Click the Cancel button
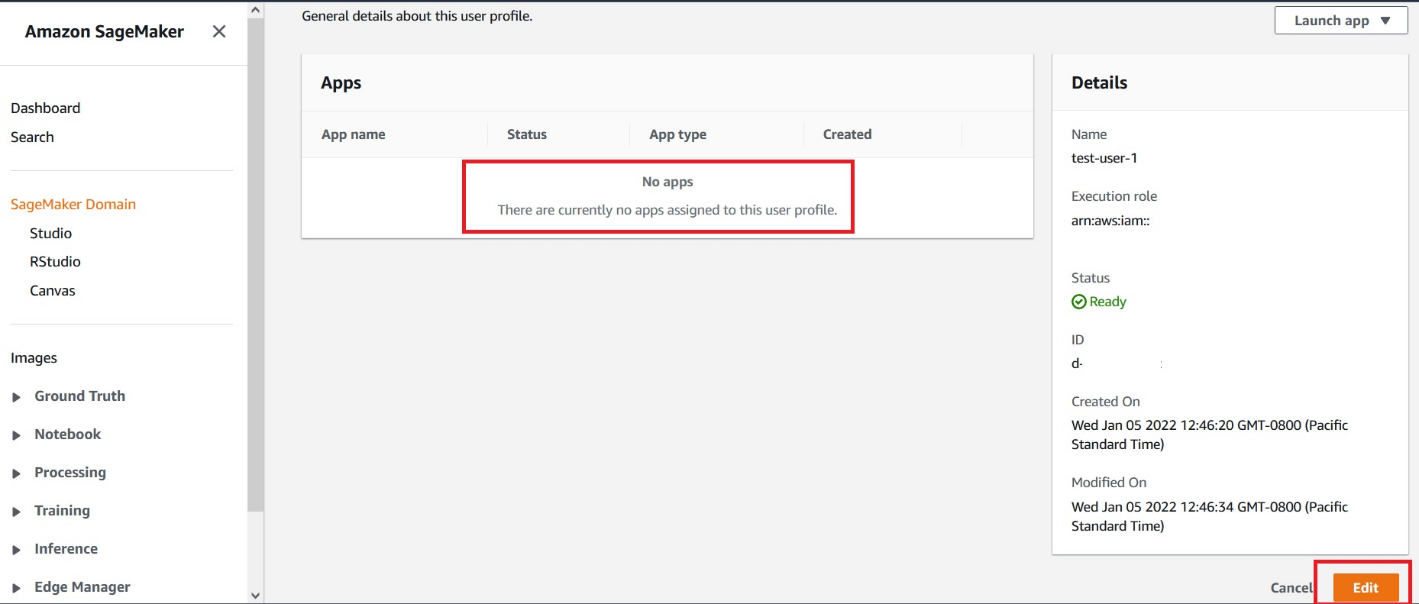The height and width of the screenshot is (604, 1419). [x=1291, y=588]
